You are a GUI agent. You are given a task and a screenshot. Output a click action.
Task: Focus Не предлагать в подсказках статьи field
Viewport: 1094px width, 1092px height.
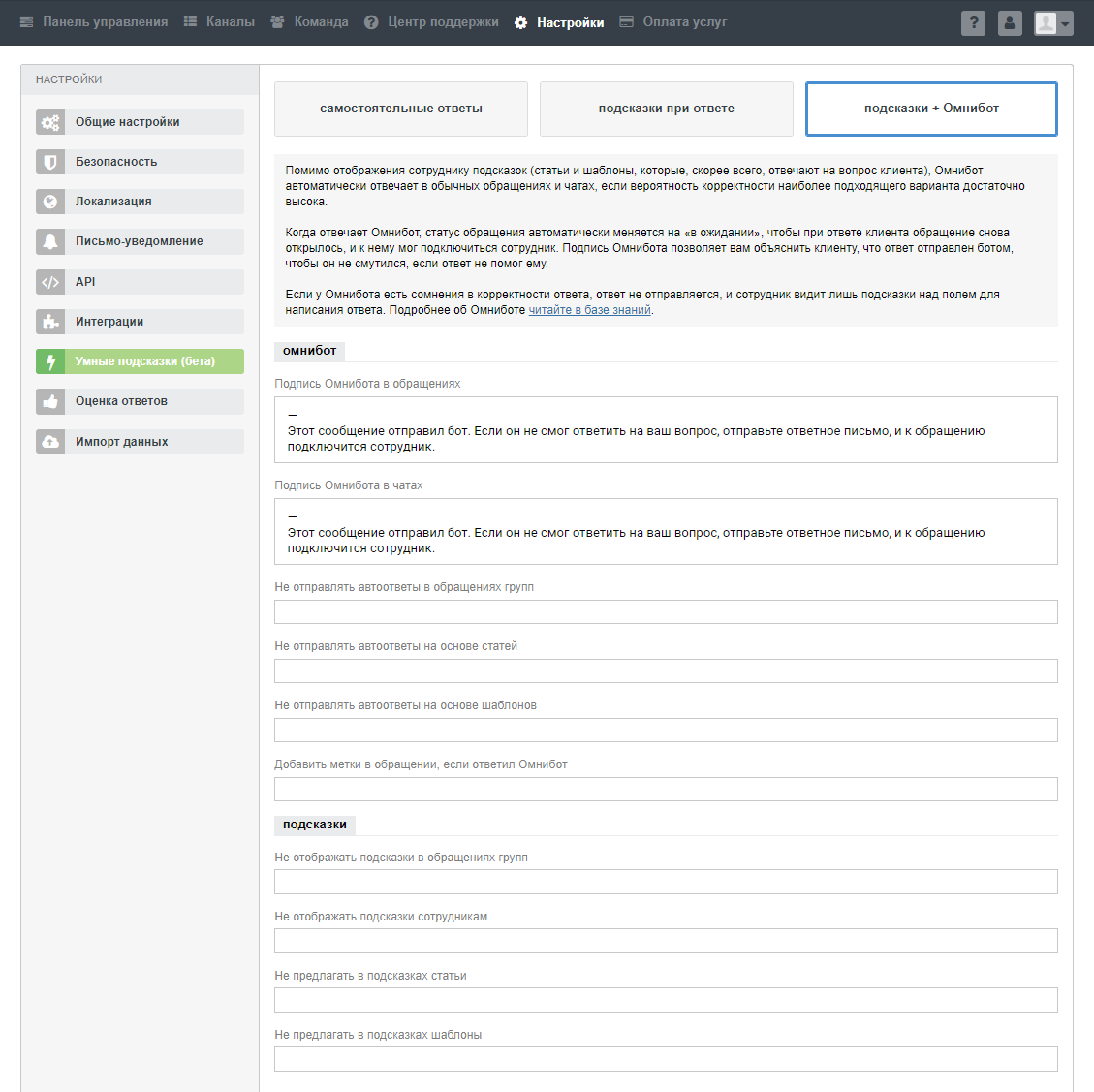pyautogui.click(x=667, y=1001)
